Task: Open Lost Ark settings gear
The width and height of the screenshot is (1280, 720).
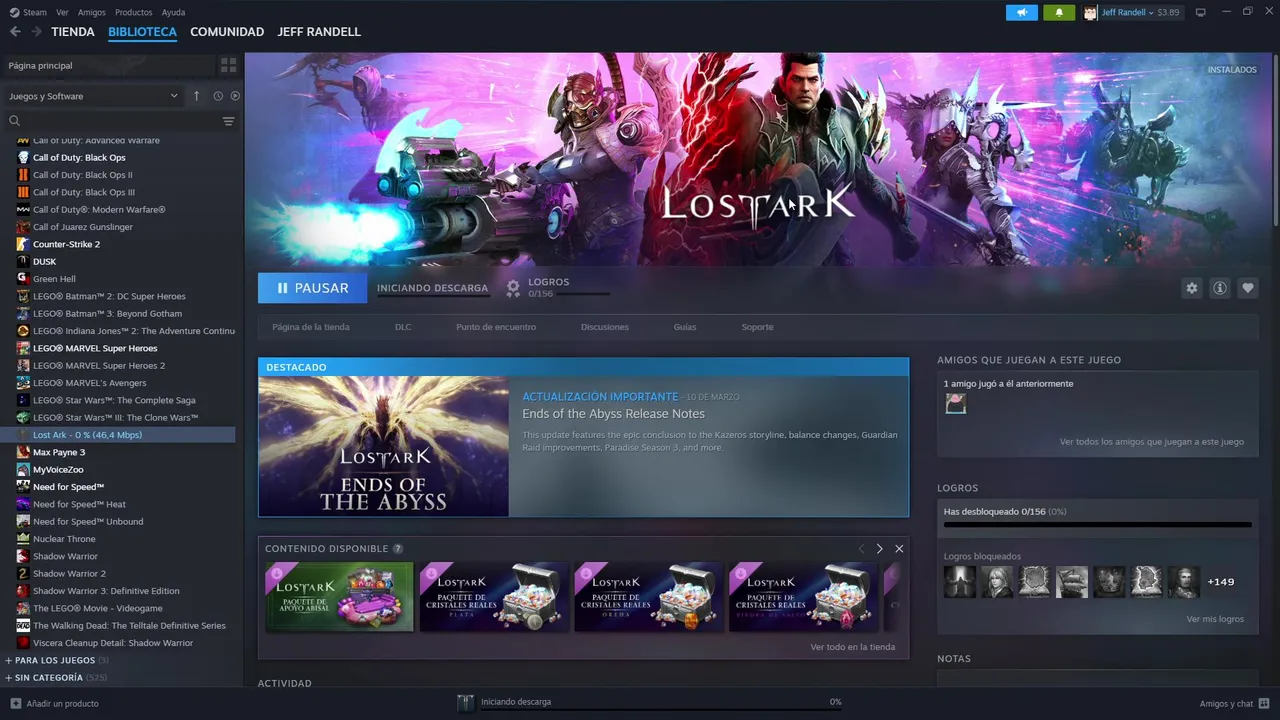Action: point(1191,288)
